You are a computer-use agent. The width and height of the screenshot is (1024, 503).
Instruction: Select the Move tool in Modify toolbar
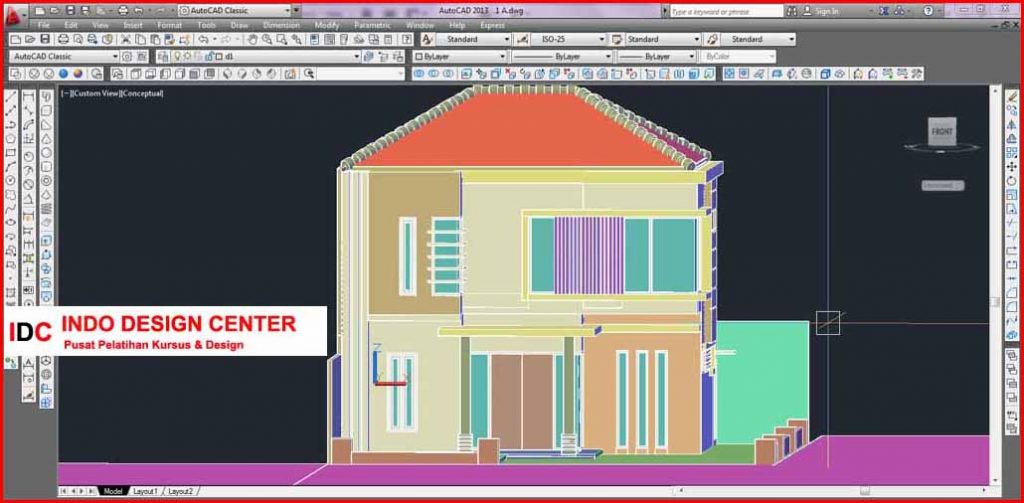pos(1012,168)
